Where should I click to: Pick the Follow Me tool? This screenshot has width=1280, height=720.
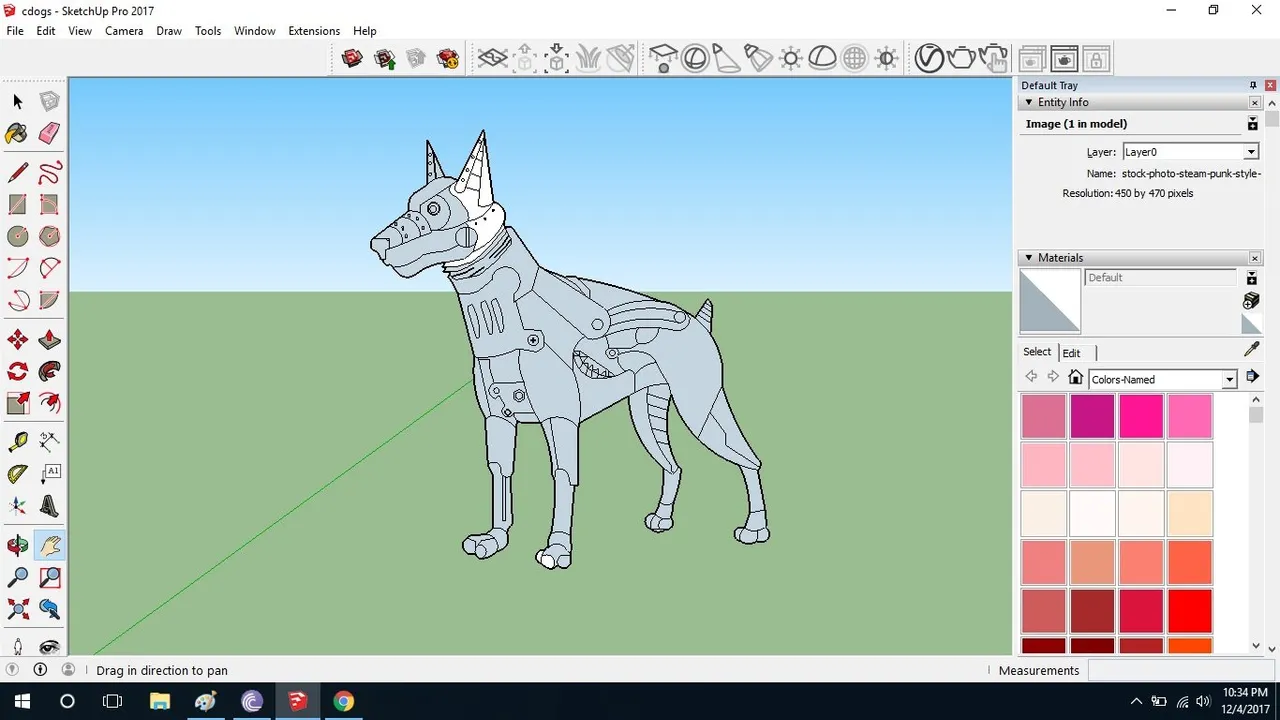pyautogui.click(x=49, y=372)
